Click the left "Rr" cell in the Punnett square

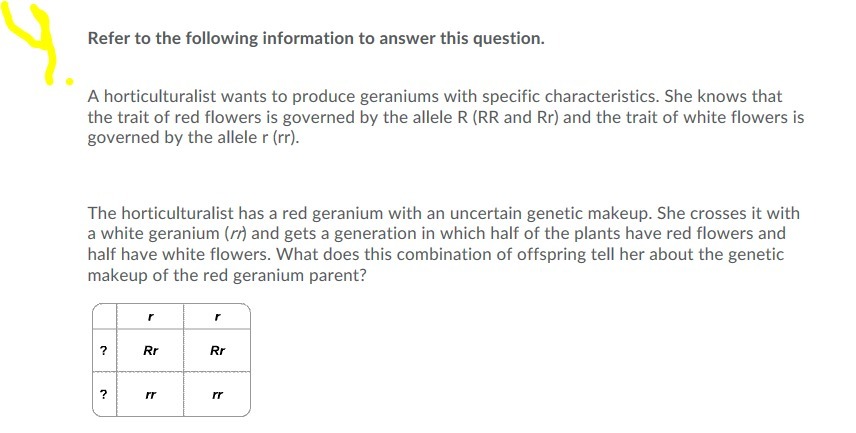(150, 351)
